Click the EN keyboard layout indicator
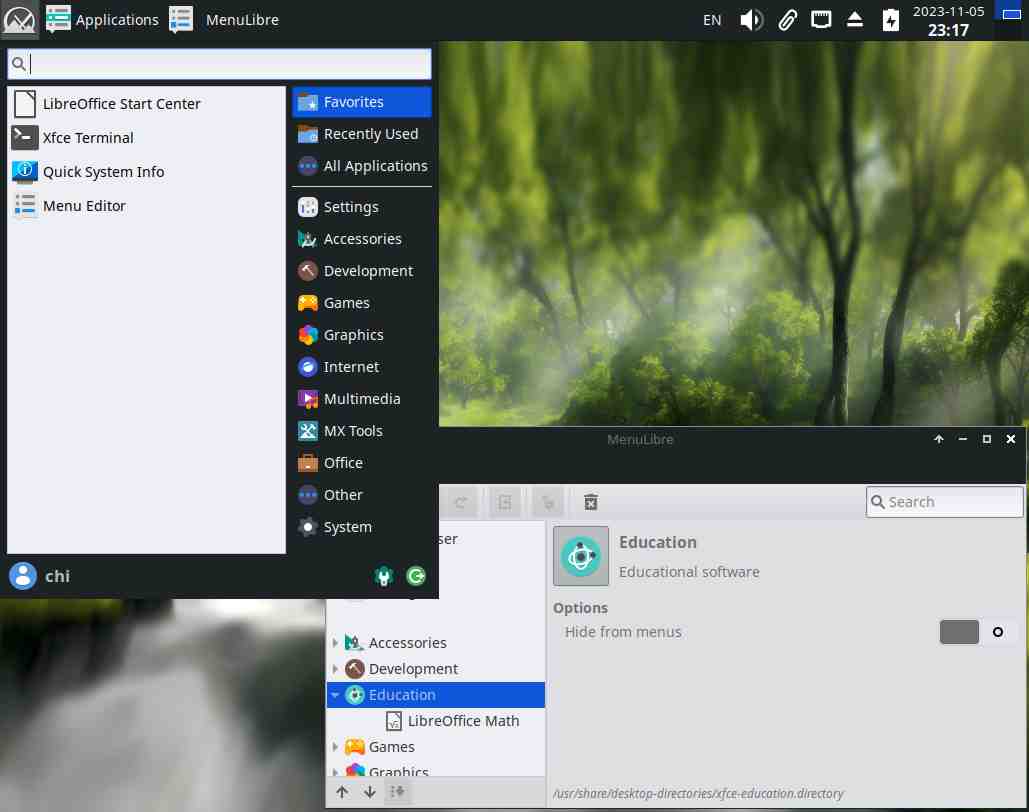The width and height of the screenshot is (1029, 812). [x=712, y=20]
